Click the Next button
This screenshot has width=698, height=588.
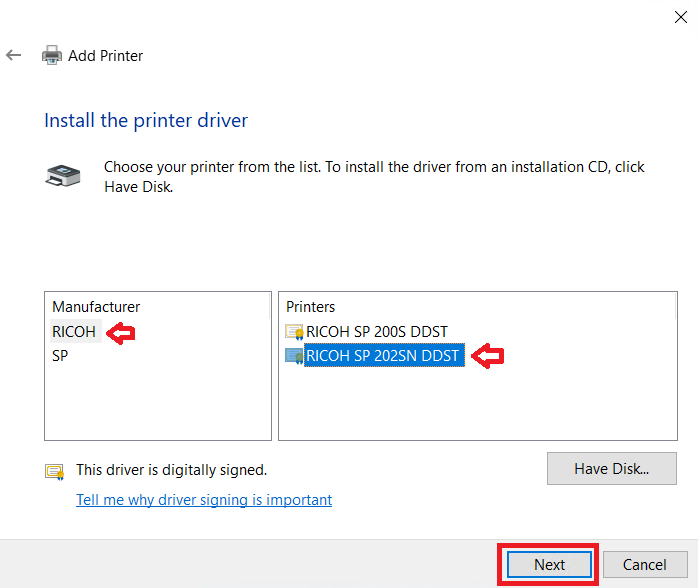click(550, 564)
